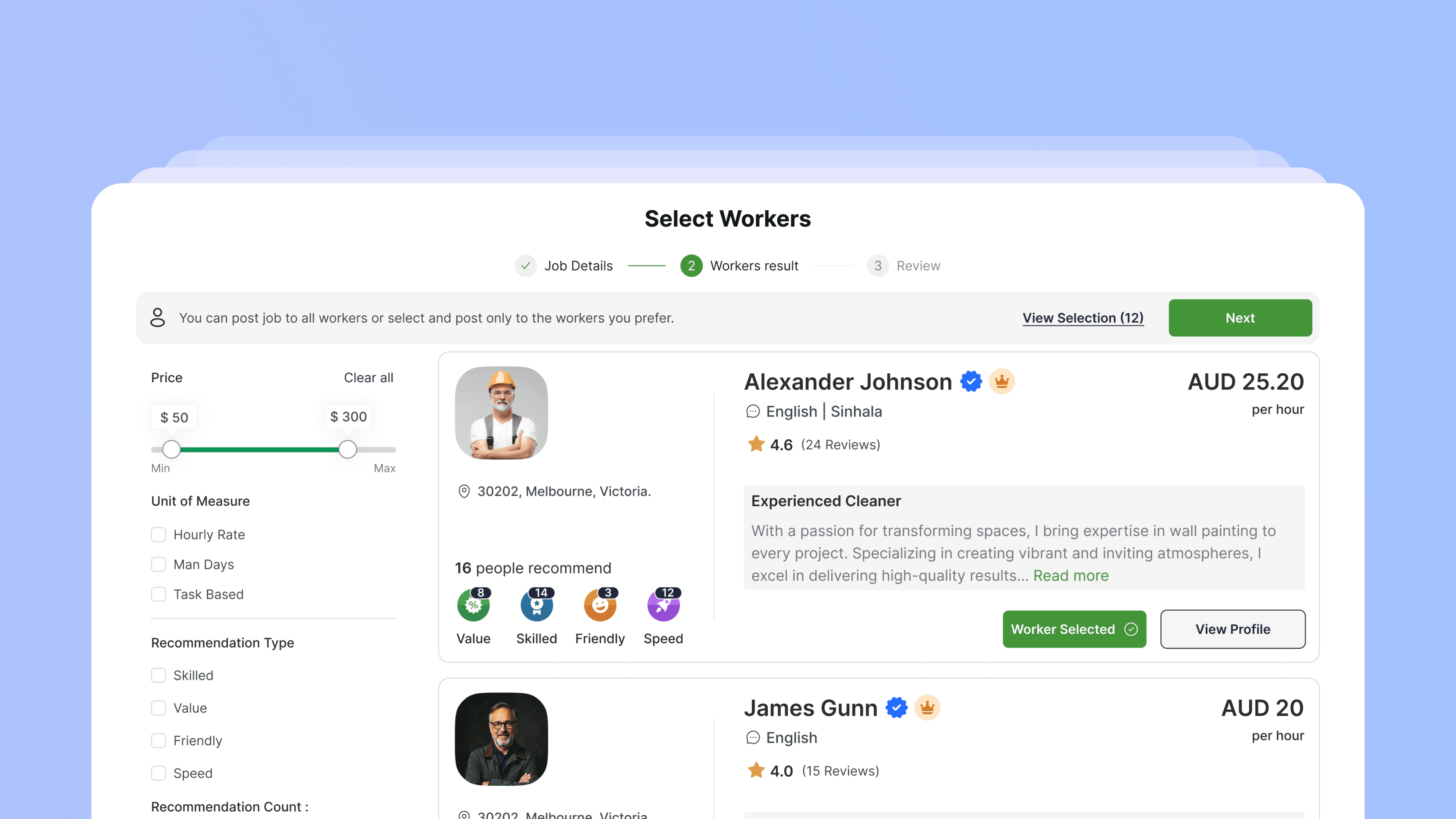Viewport: 1456px width, 819px height.
Task: Click the Friendly smiley badge icon
Action: coord(600,605)
